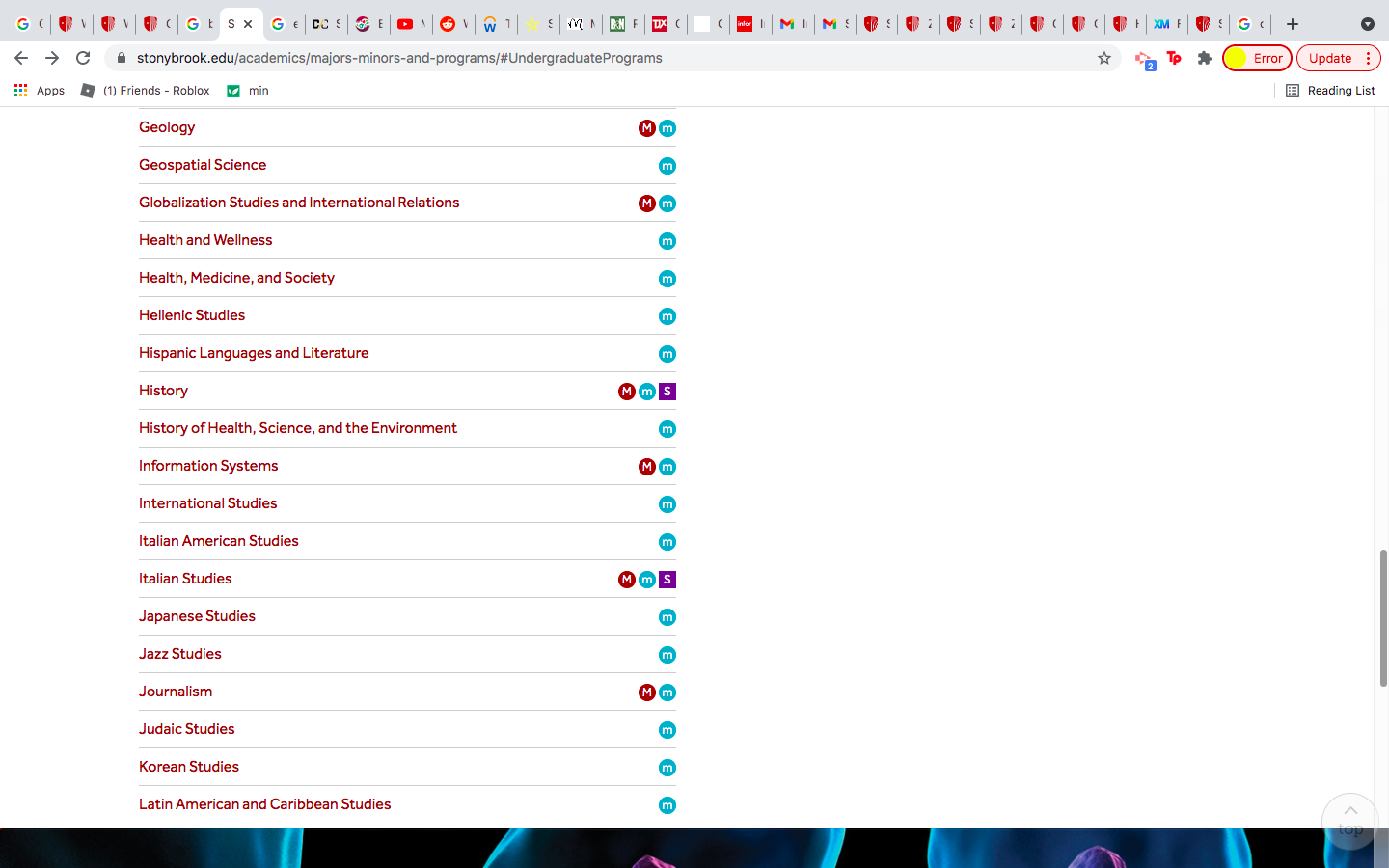Click the minor badge in the History row
The height and width of the screenshot is (868, 1389).
tap(647, 392)
